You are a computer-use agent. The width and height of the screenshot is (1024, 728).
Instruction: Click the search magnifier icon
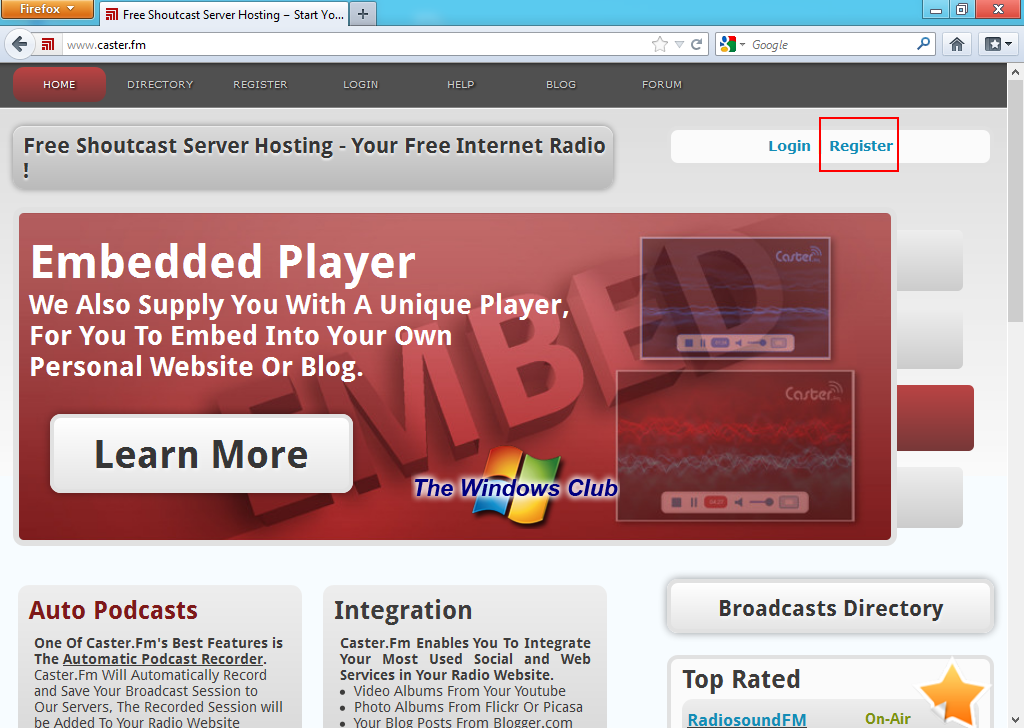(923, 44)
